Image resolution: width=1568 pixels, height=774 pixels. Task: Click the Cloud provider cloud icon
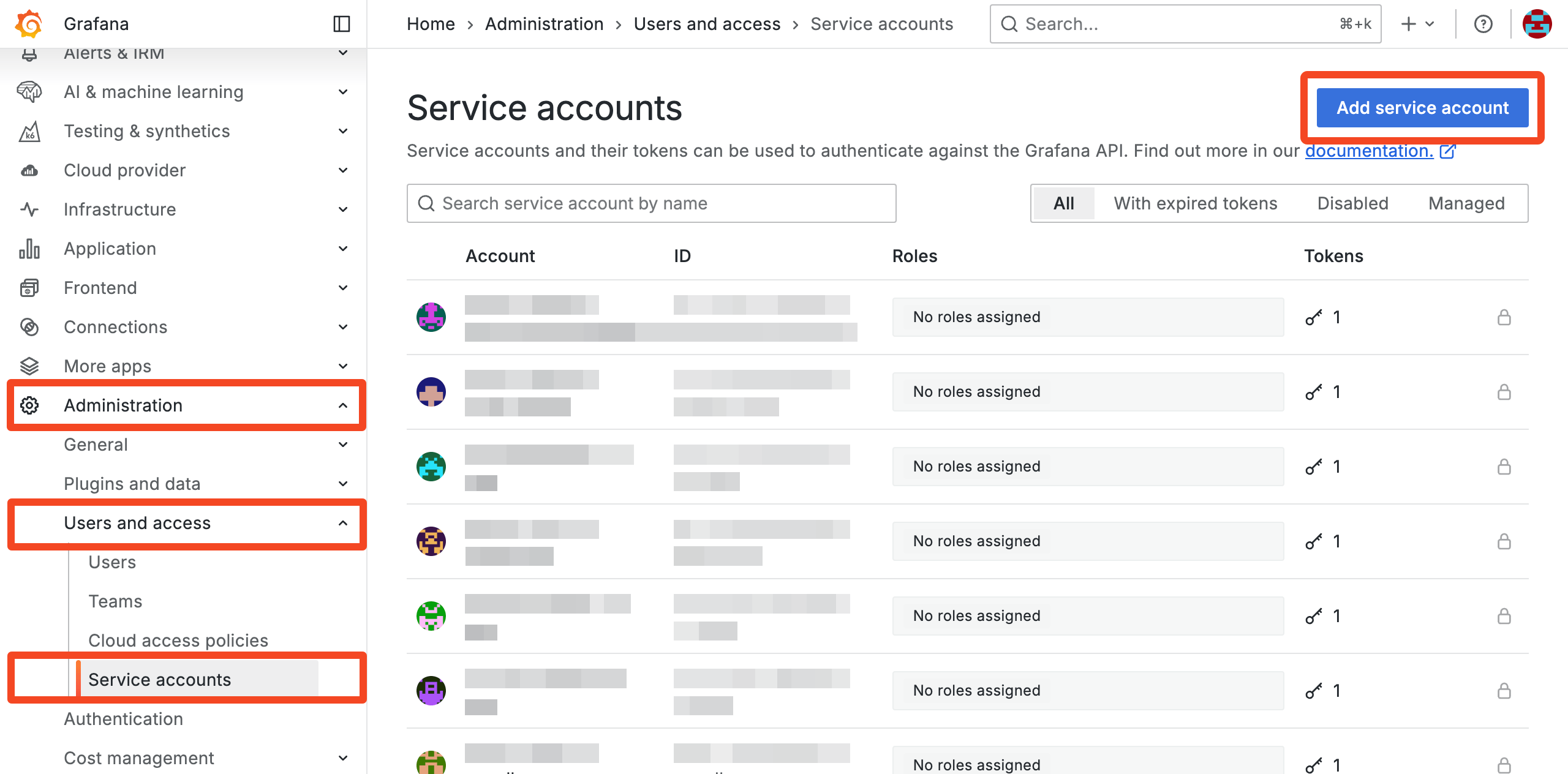click(x=29, y=170)
